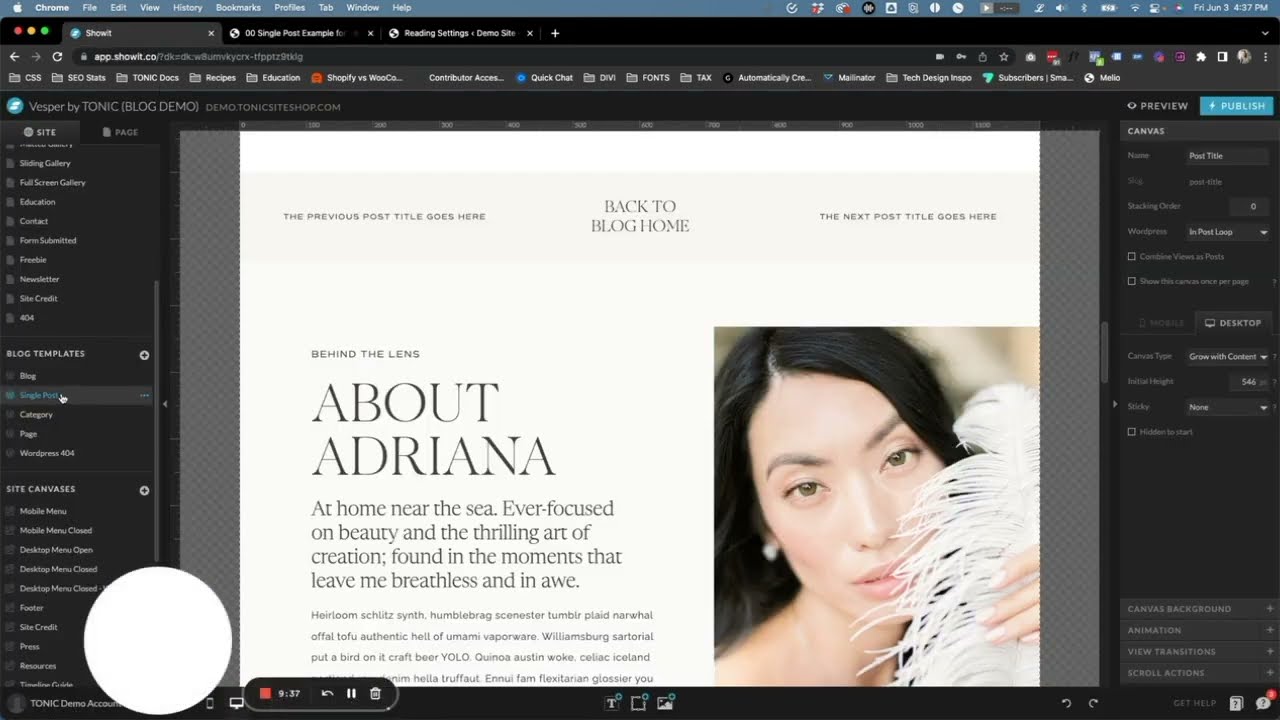Open the chat support icon
This screenshot has width=1280, height=720.
[1263, 703]
